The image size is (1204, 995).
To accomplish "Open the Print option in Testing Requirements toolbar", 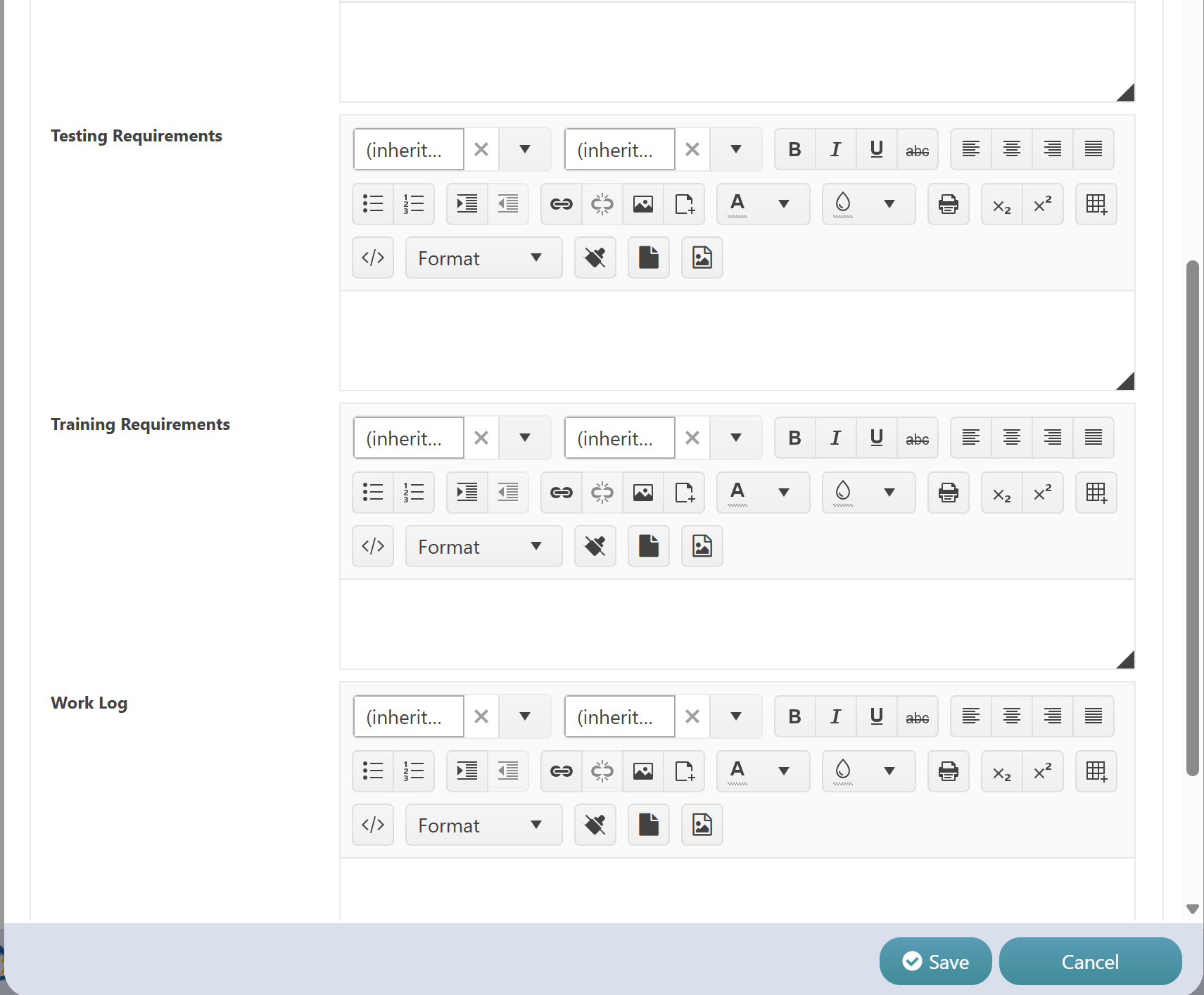I will [948, 204].
